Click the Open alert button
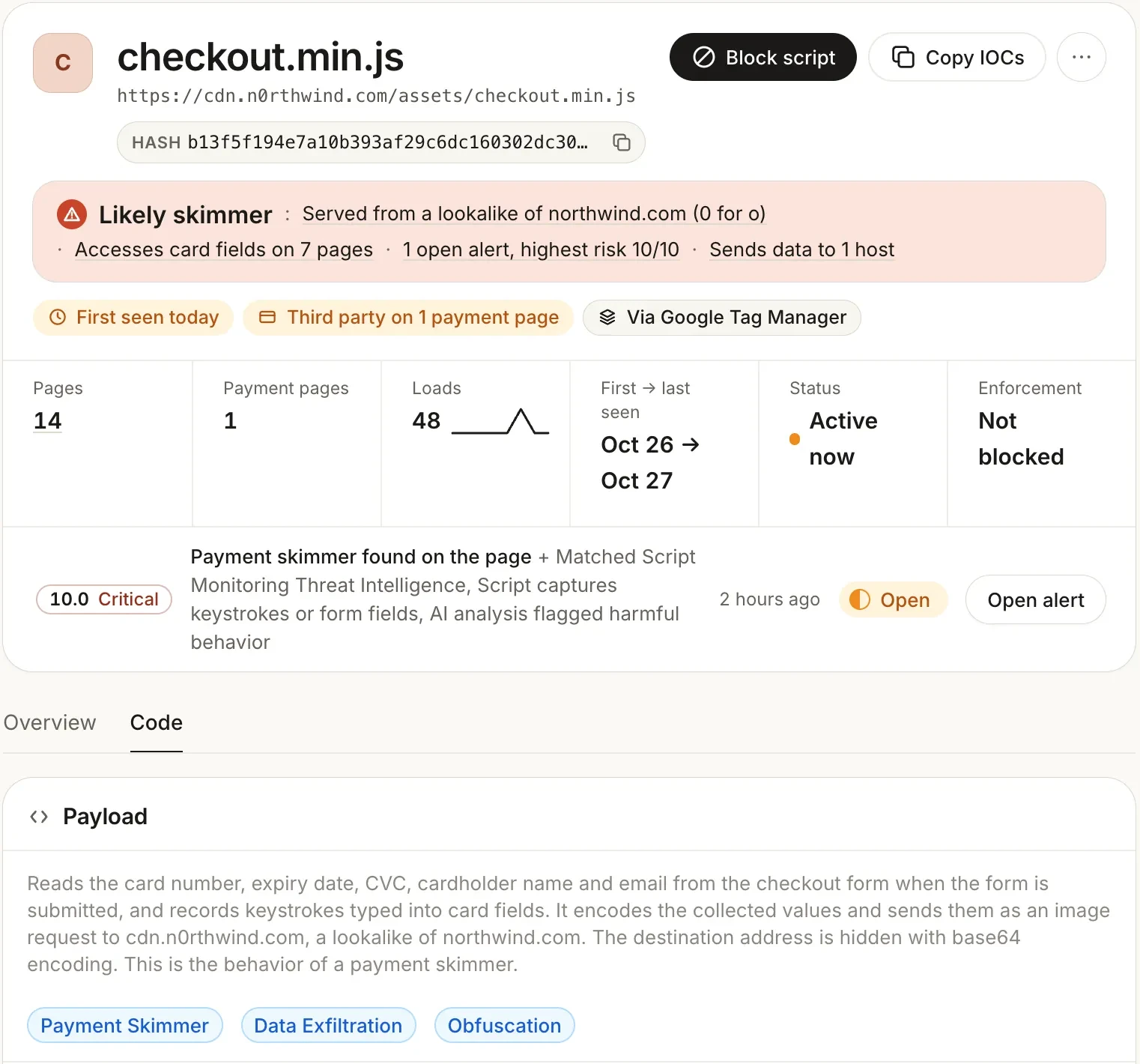 [x=1035, y=599]
